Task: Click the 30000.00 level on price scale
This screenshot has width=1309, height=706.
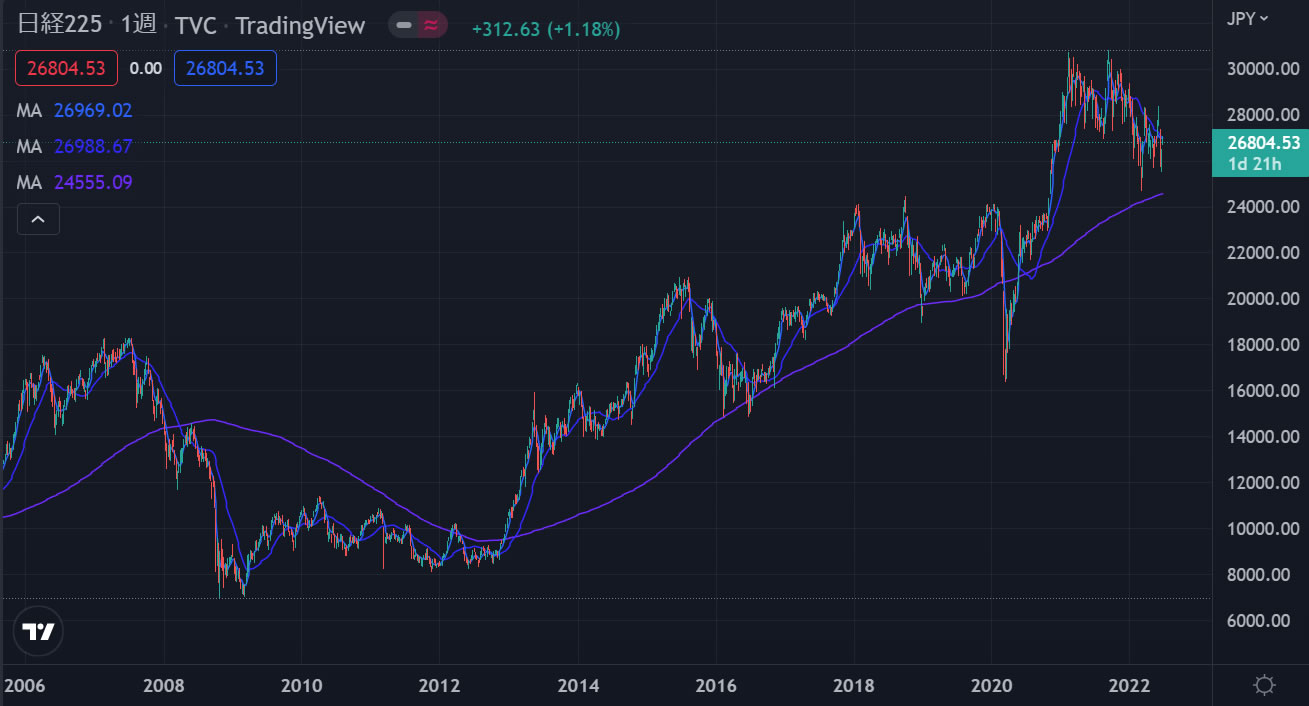Action: (x=1263, y=69)
